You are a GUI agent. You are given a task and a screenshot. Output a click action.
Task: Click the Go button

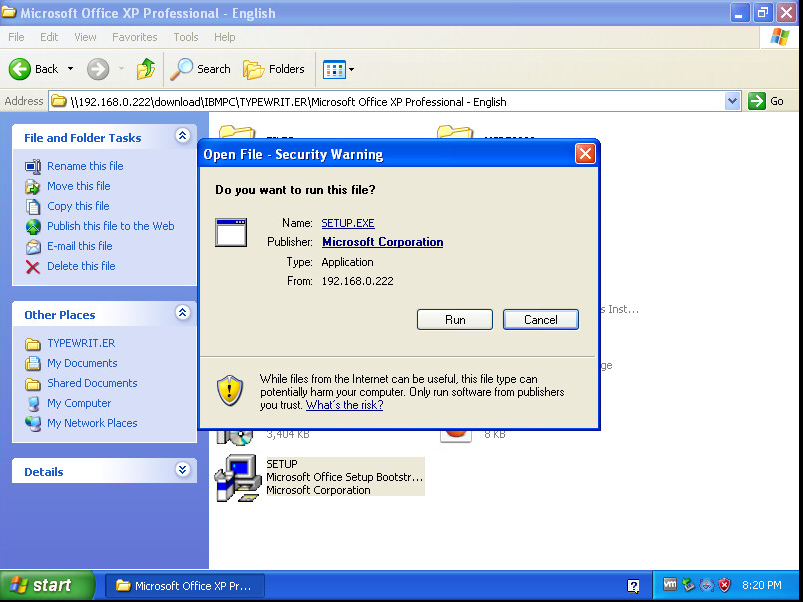coord(766,101)
